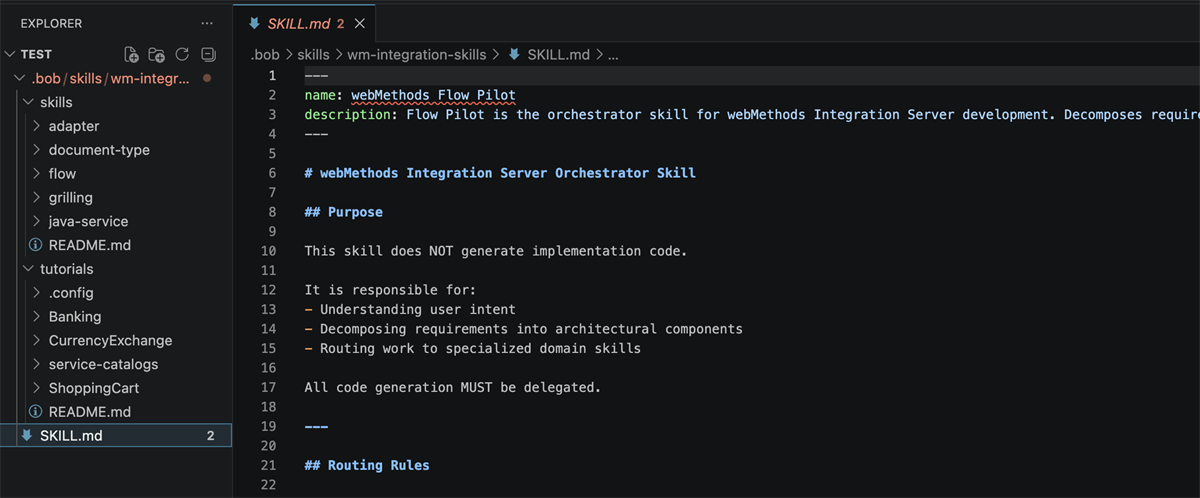
Task: Collapse the TEST workspace section
Action: 10,54
